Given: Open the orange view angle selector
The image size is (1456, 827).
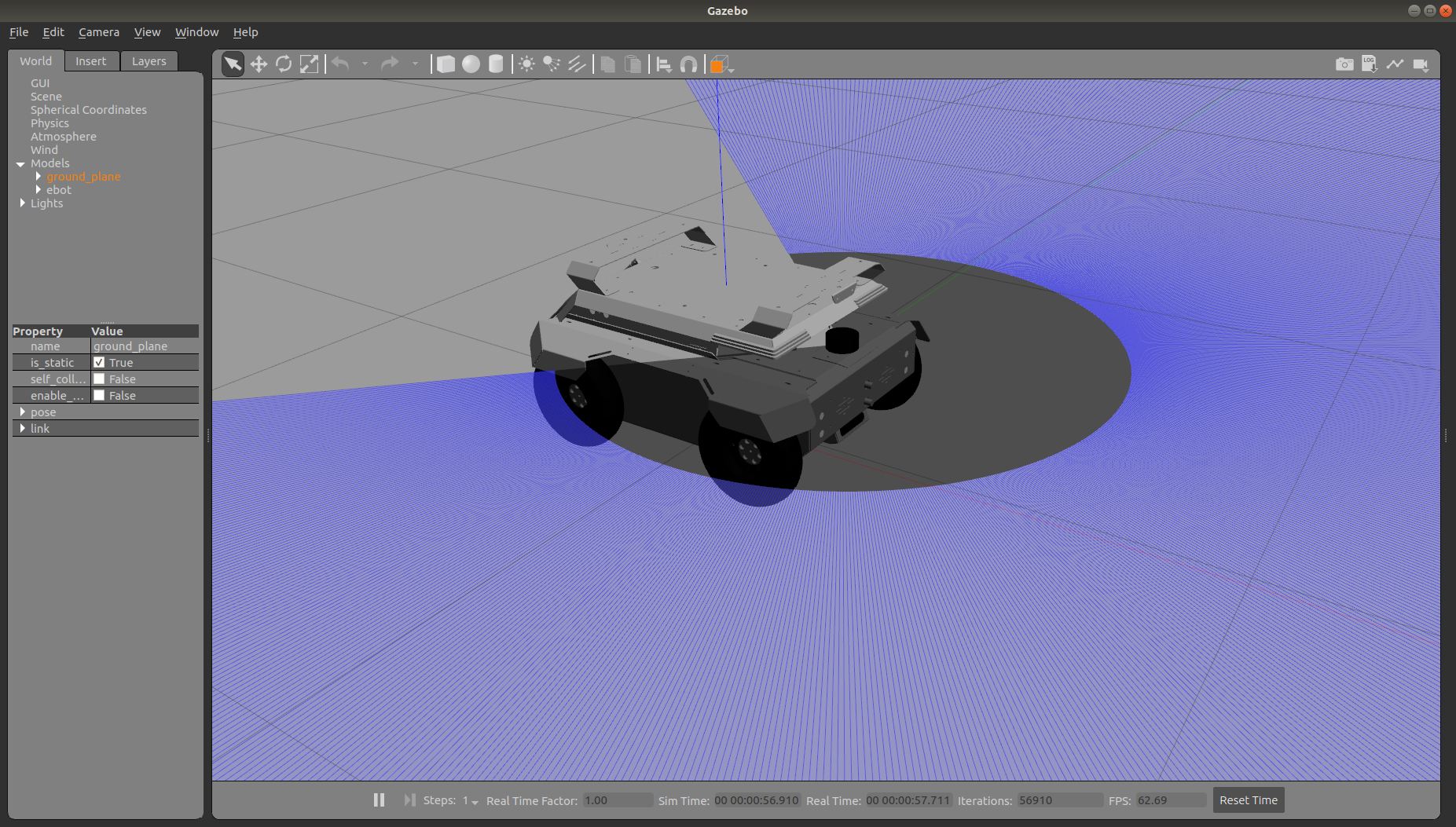Looking at the screenshot, I should coord(721,64).
